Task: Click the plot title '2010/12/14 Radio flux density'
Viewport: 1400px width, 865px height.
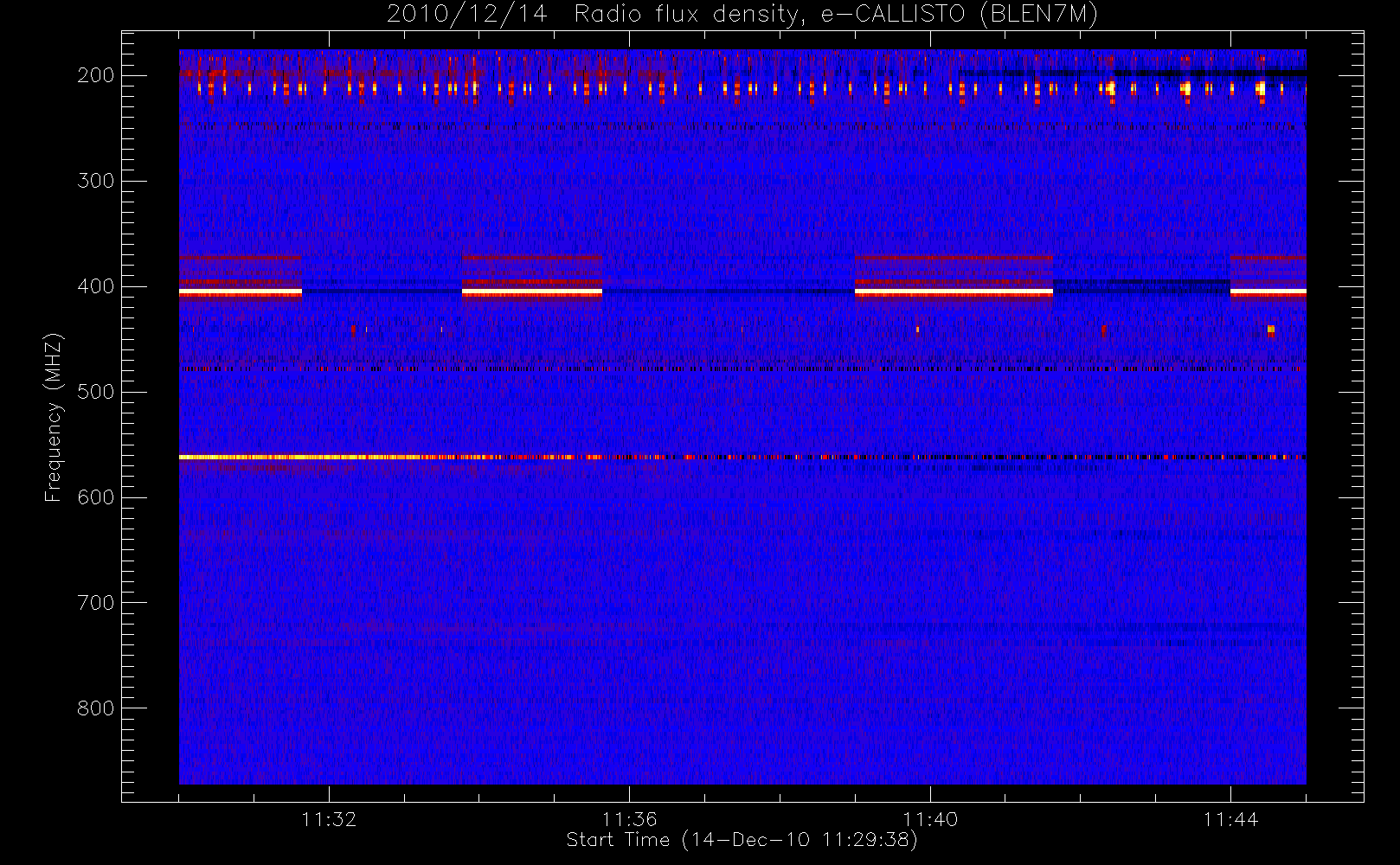Action: (x=742, y=15)
